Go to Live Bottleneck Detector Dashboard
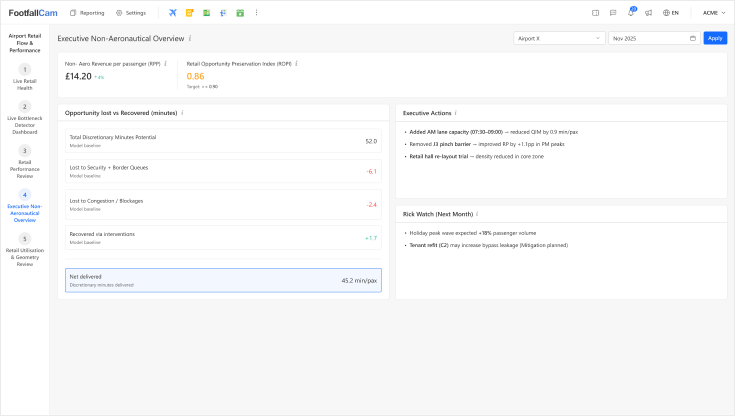735x416 pixels. 25,118
